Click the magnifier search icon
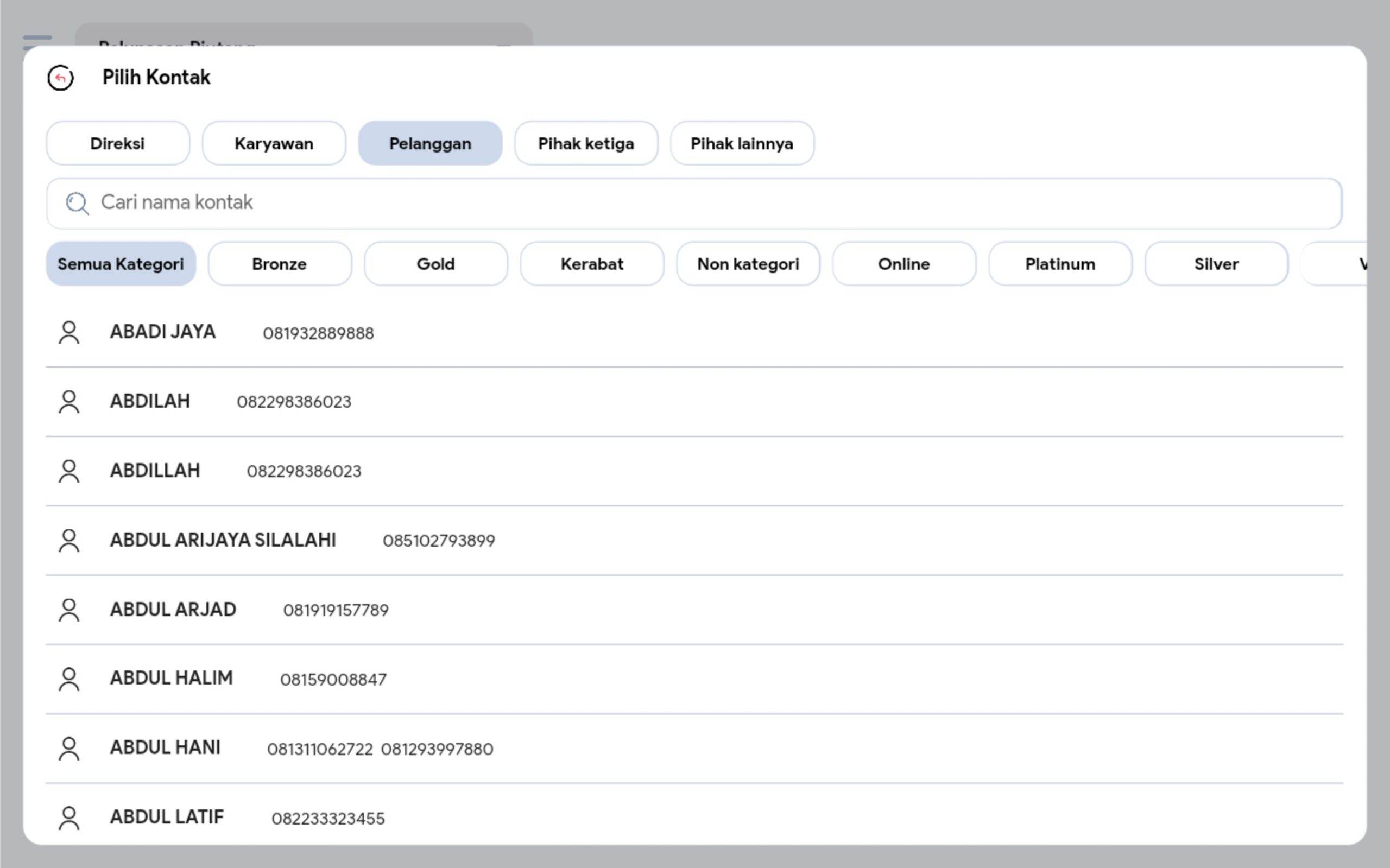Viewport: 1390px width, 868px height. coord(77,203)
